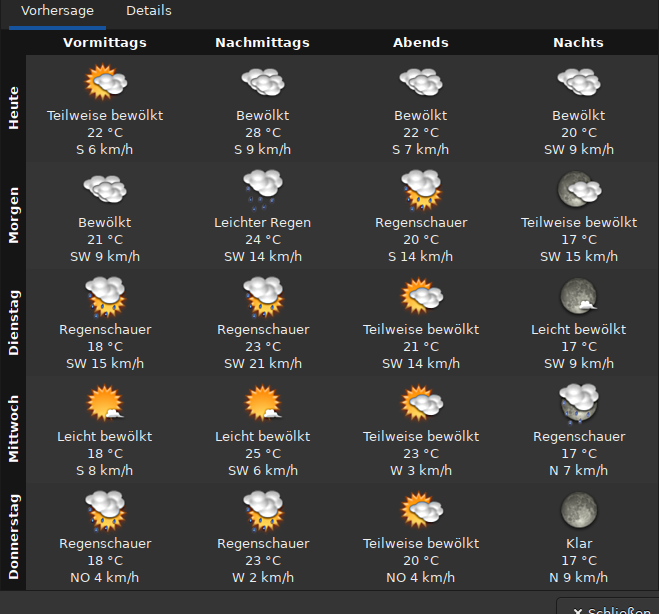This screenshot has height=614, width=659.
Task: Click the Donnerstag Abends partly cloudy icon
Action: point(421,510)
